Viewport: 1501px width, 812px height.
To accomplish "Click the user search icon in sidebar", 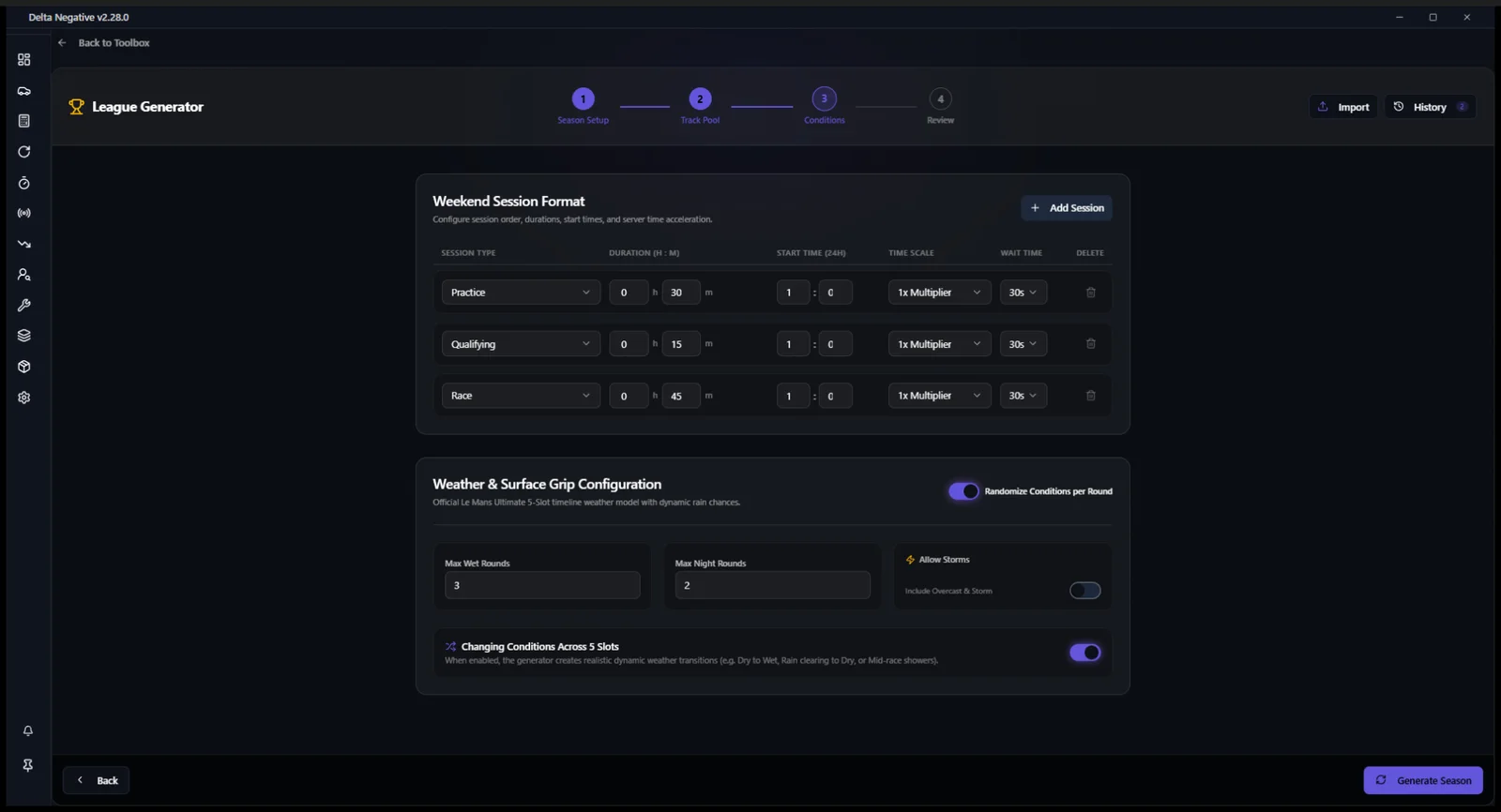I will click(24, 275).
